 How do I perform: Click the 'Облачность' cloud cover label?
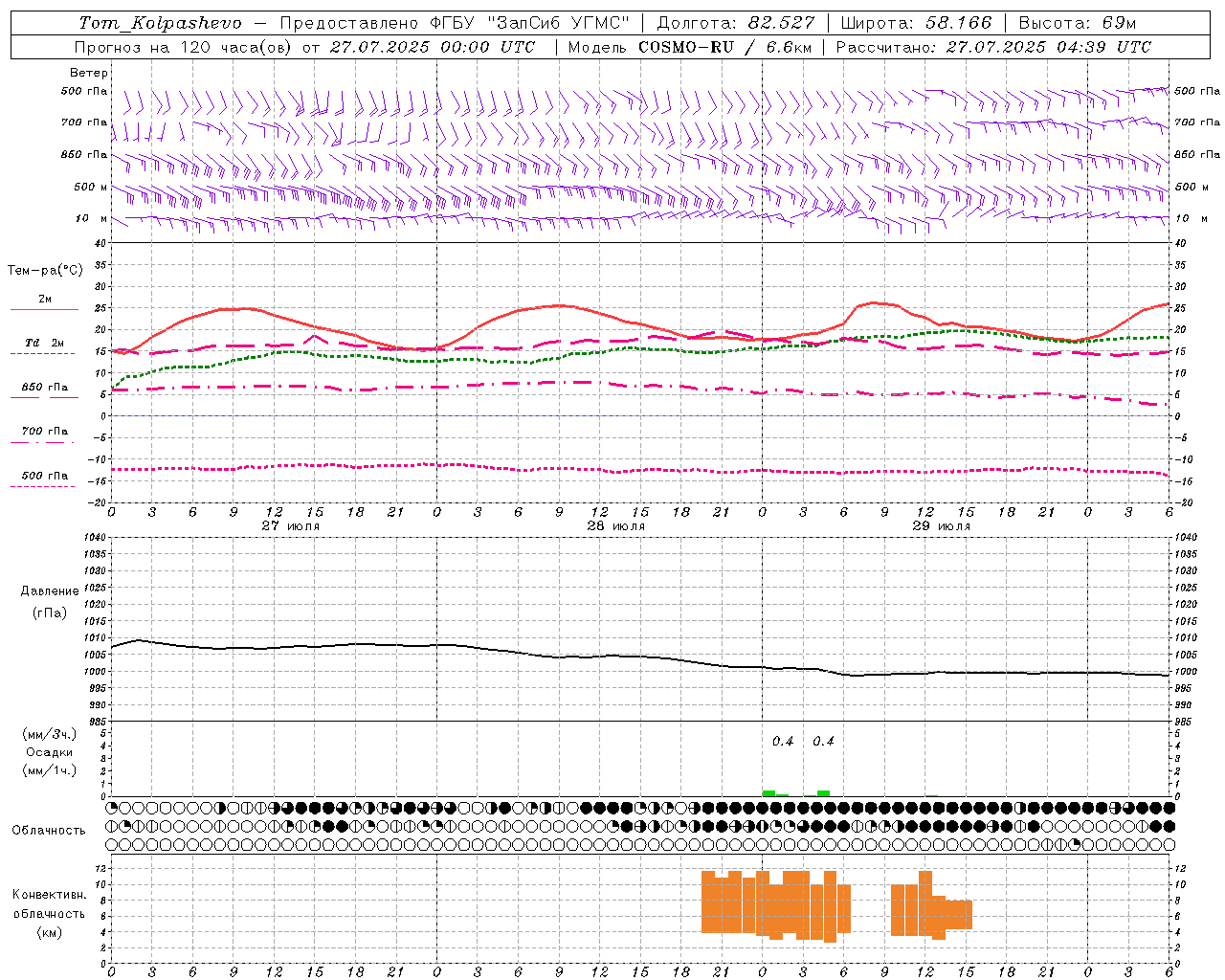pos(49,831)
